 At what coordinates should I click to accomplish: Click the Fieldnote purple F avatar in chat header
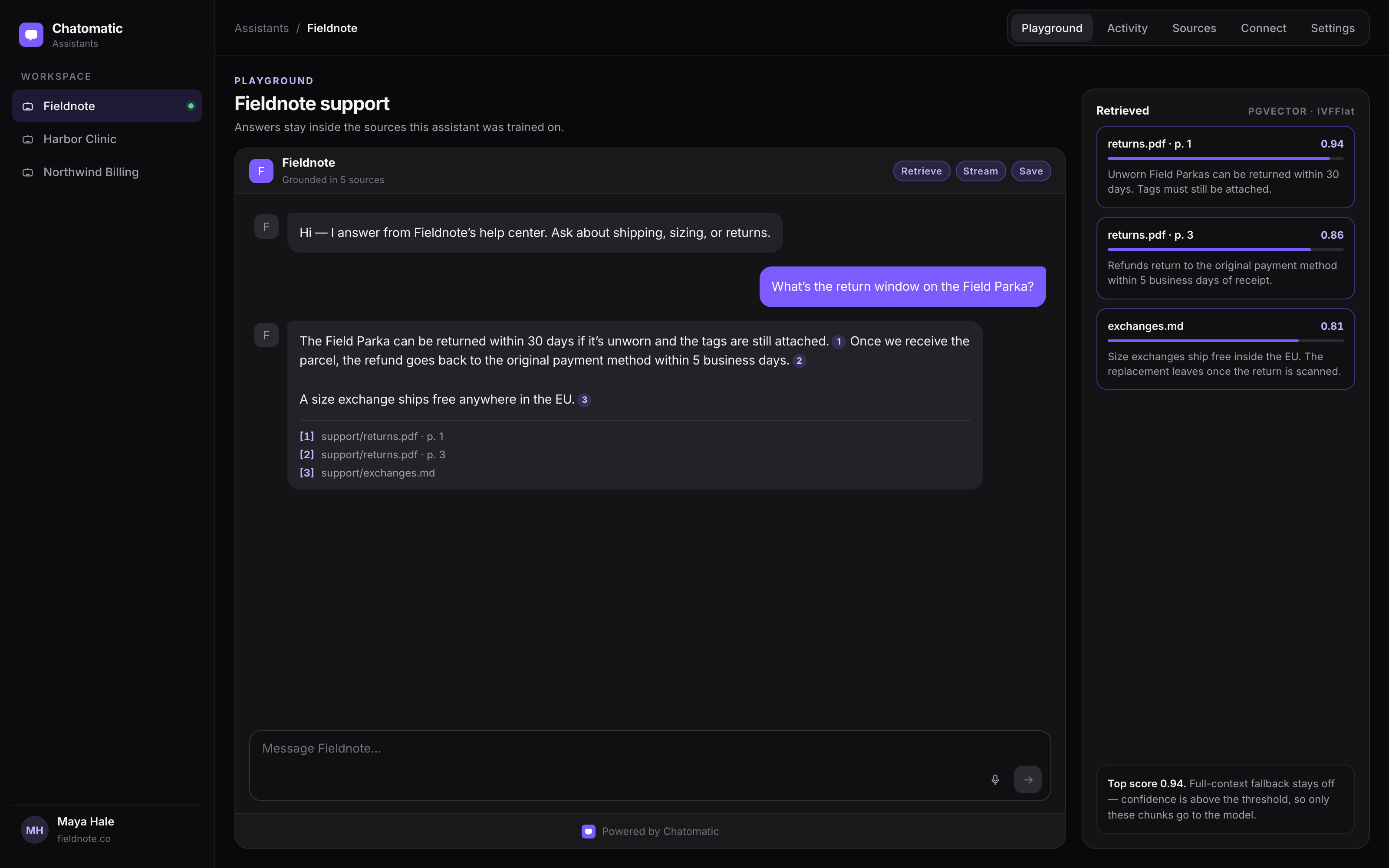(261, 171)
